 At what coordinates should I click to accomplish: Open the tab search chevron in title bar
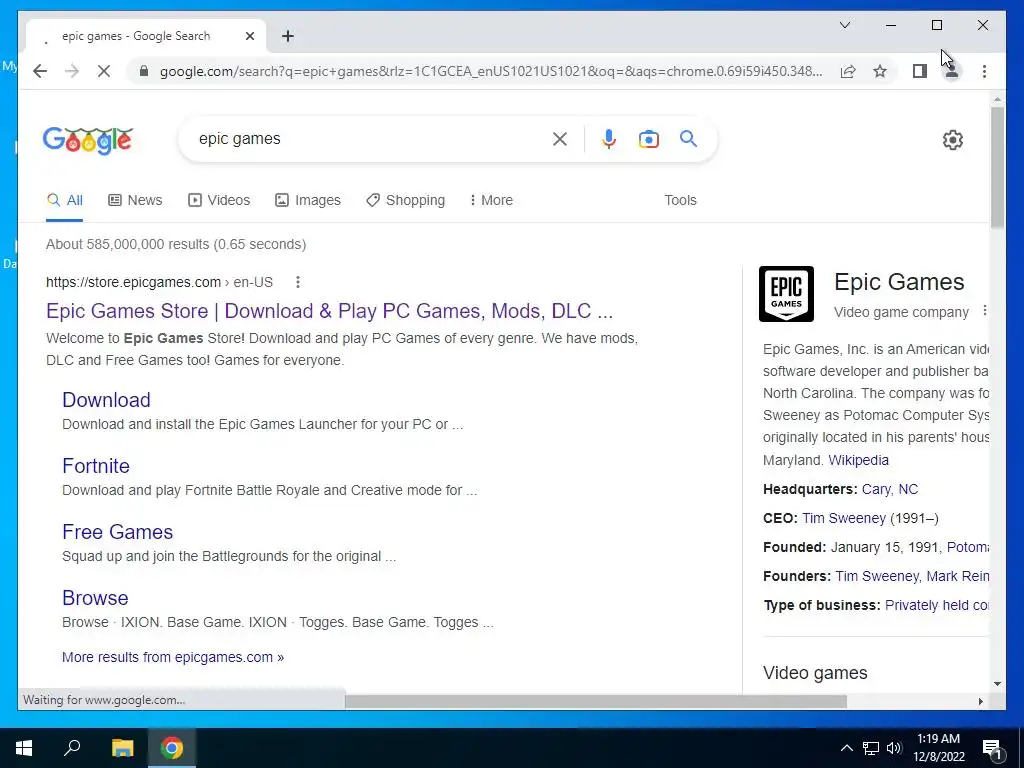(845, 25)
